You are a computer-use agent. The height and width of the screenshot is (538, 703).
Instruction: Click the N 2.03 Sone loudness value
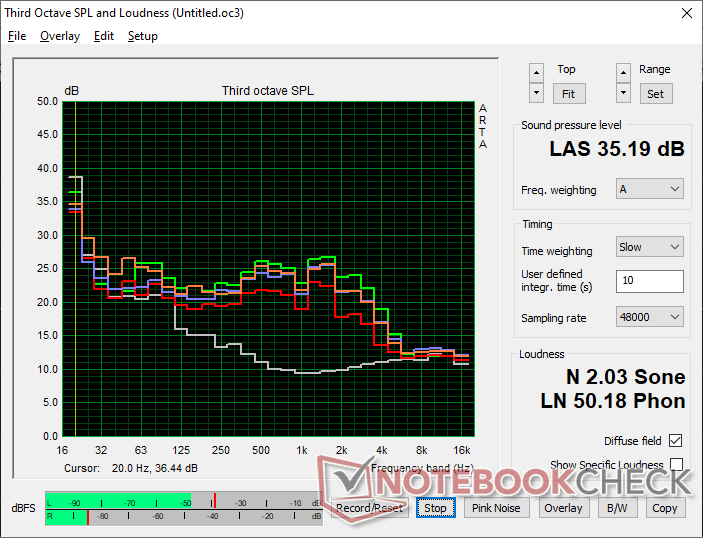625,377
